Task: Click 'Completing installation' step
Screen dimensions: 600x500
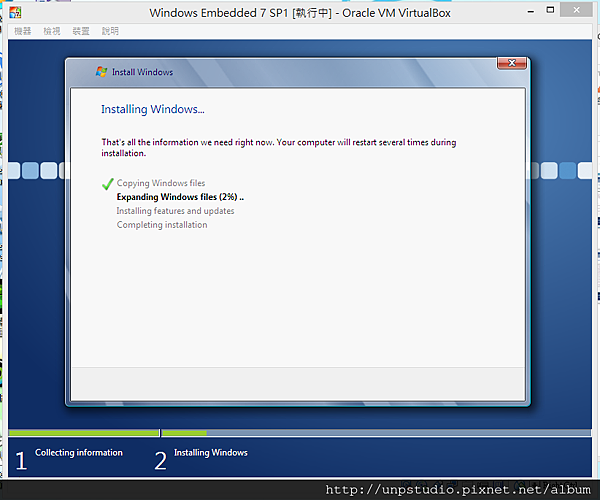Action: coord(162,225)
